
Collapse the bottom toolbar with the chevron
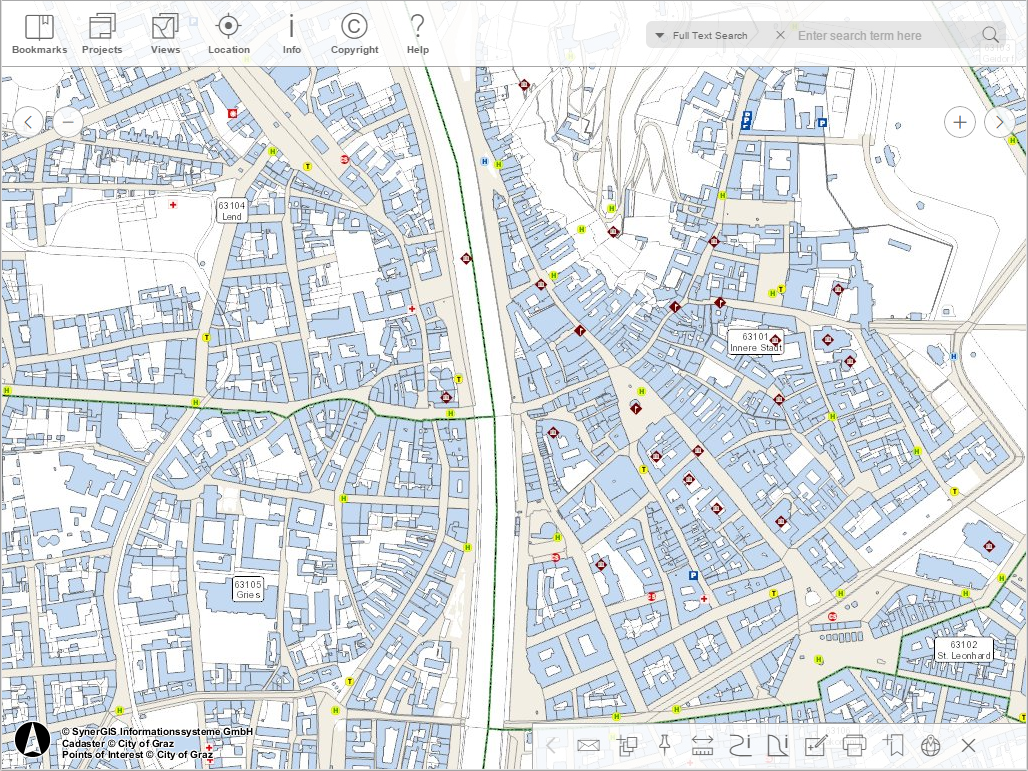pos(551,745)
